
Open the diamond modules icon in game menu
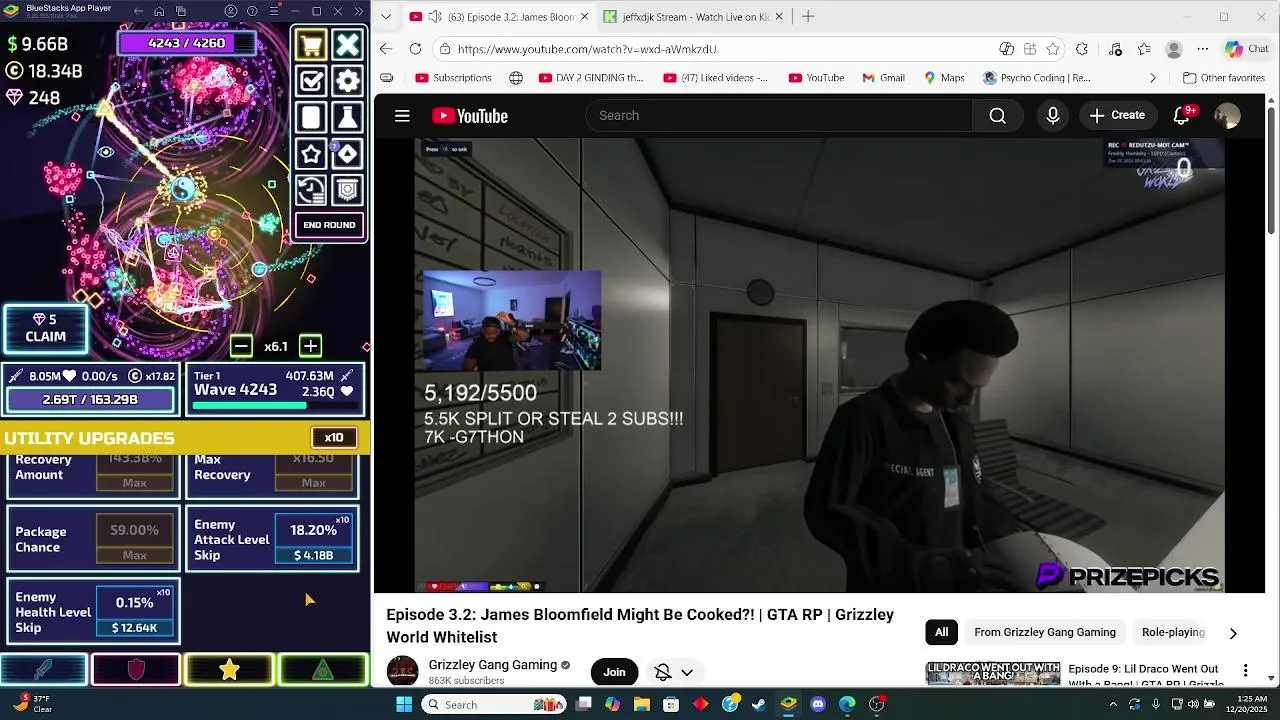pos(347,153)
